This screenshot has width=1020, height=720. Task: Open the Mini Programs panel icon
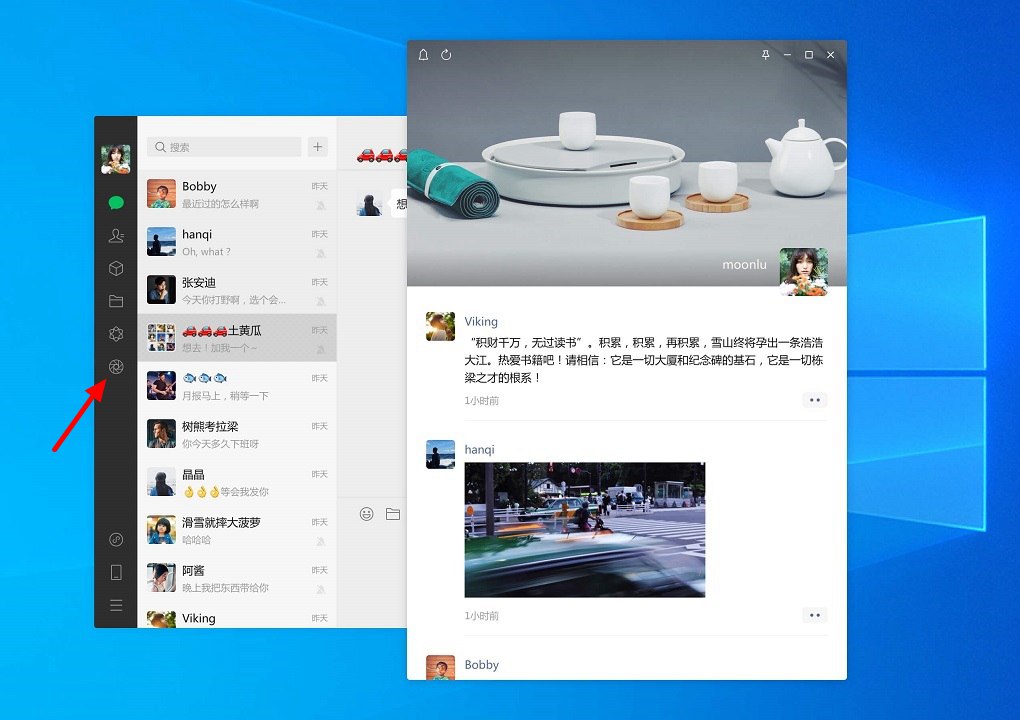coord(115,333)
